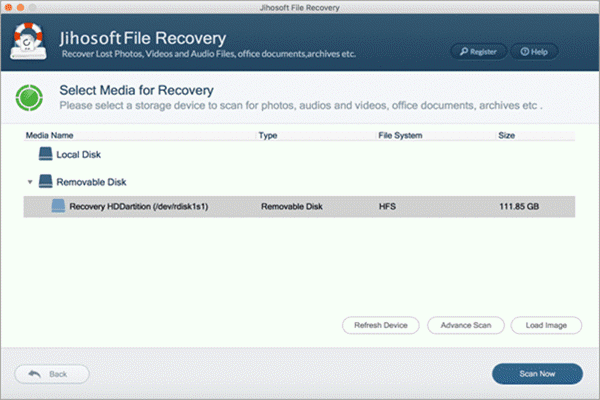The width and height of the screenshot is (600, 400).
Task: Click the 111.85 GB size value
Action: [519, 207]
